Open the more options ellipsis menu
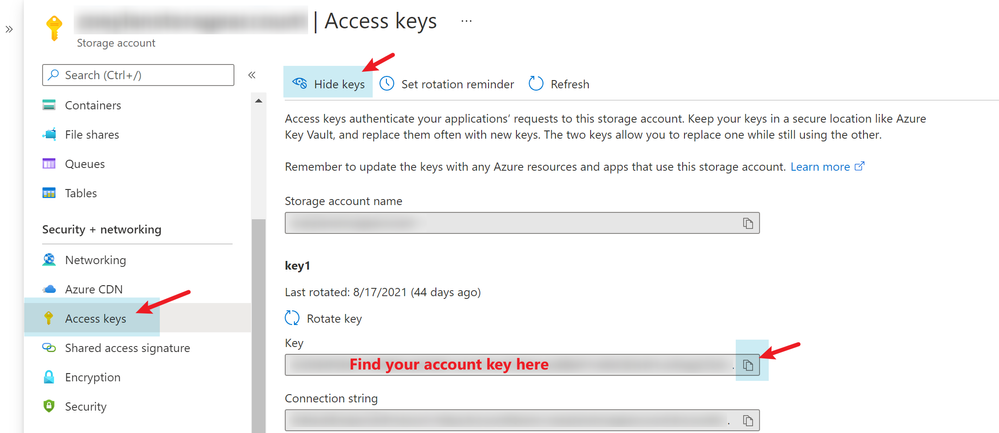 (x=466, y=21)
